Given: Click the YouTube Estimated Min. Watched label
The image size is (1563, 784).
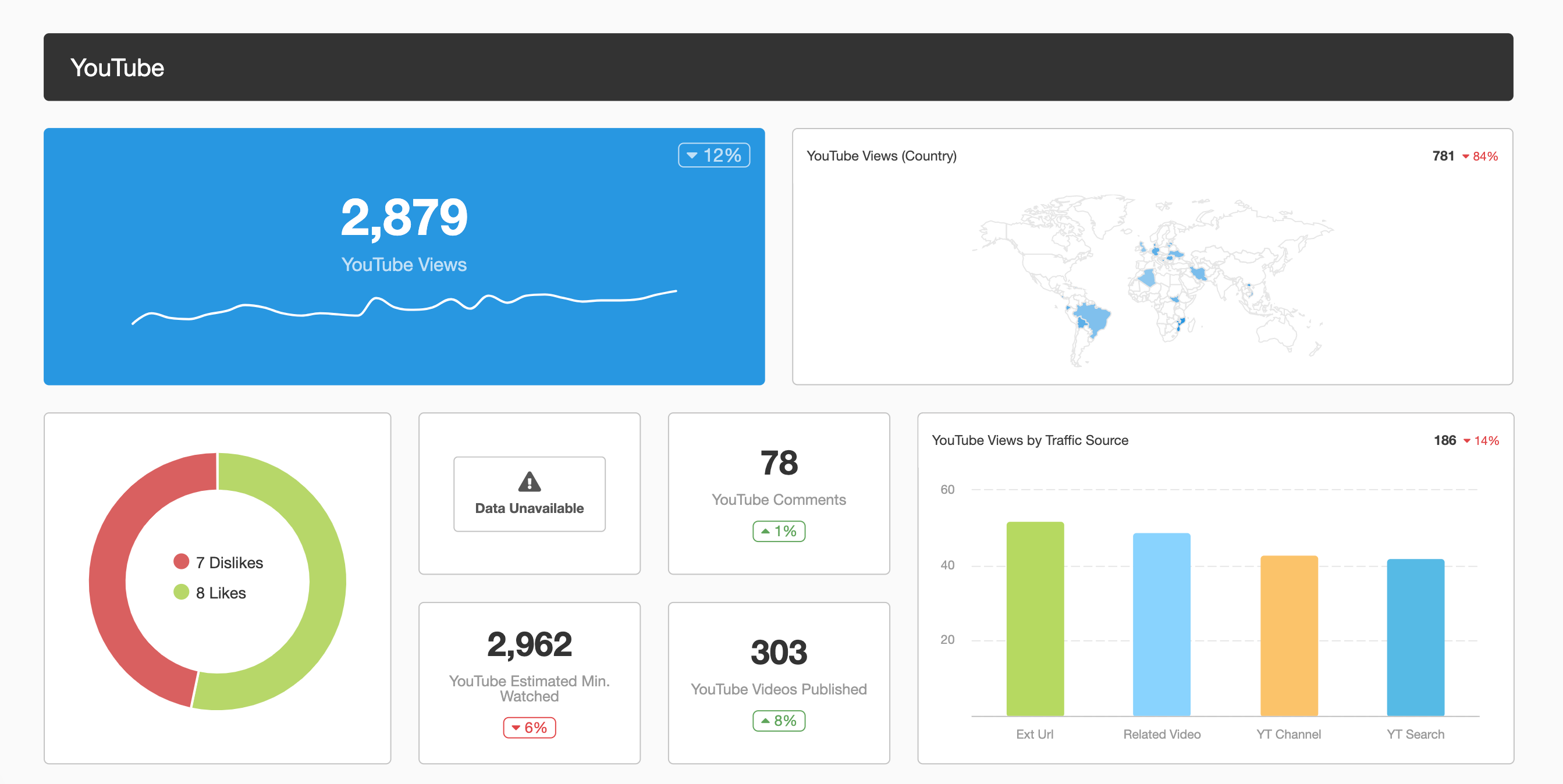Looking at the screenshot, I should pos(529,688).
